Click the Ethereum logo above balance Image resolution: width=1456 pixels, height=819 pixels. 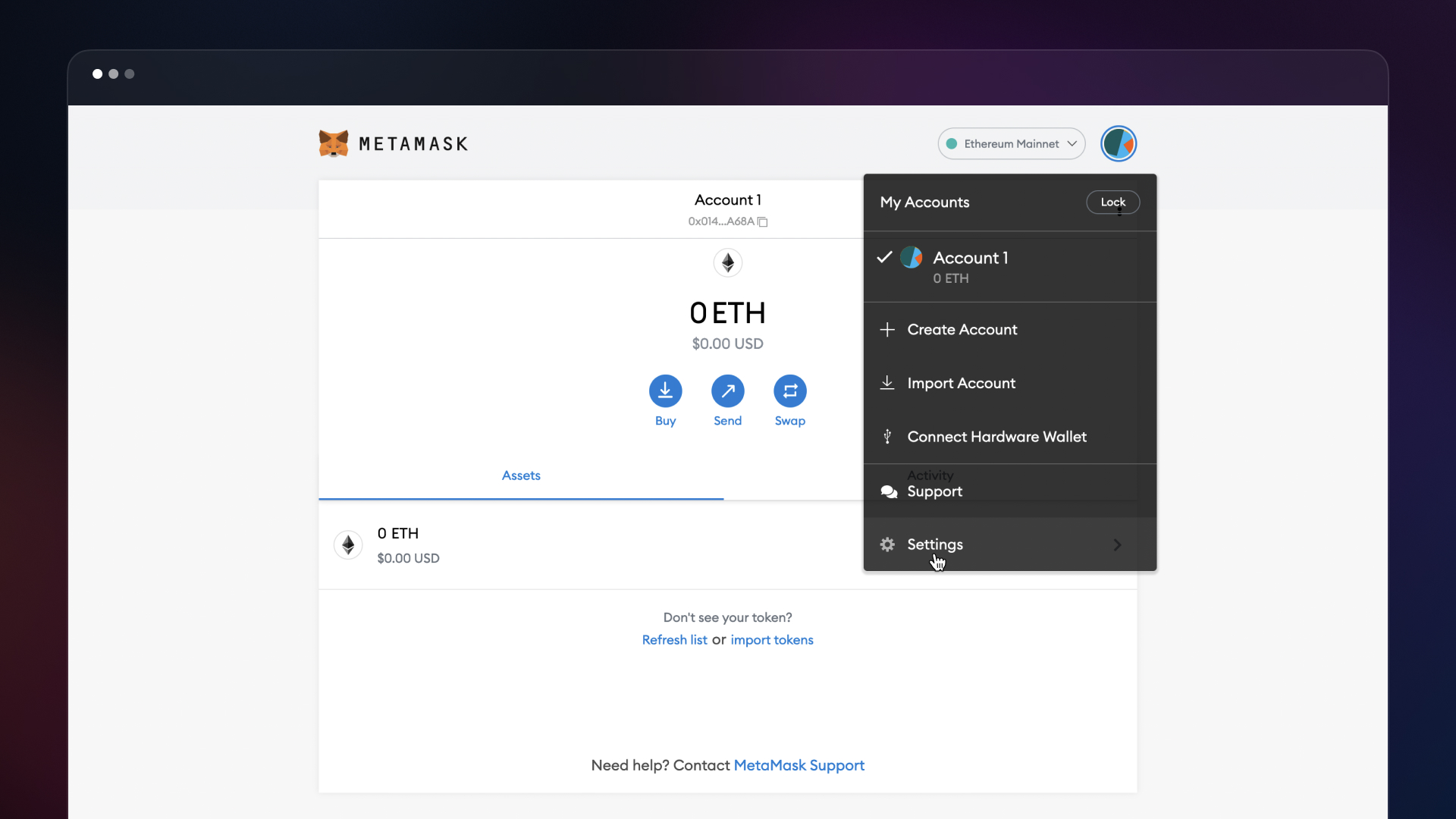click(x=727, y=263)
